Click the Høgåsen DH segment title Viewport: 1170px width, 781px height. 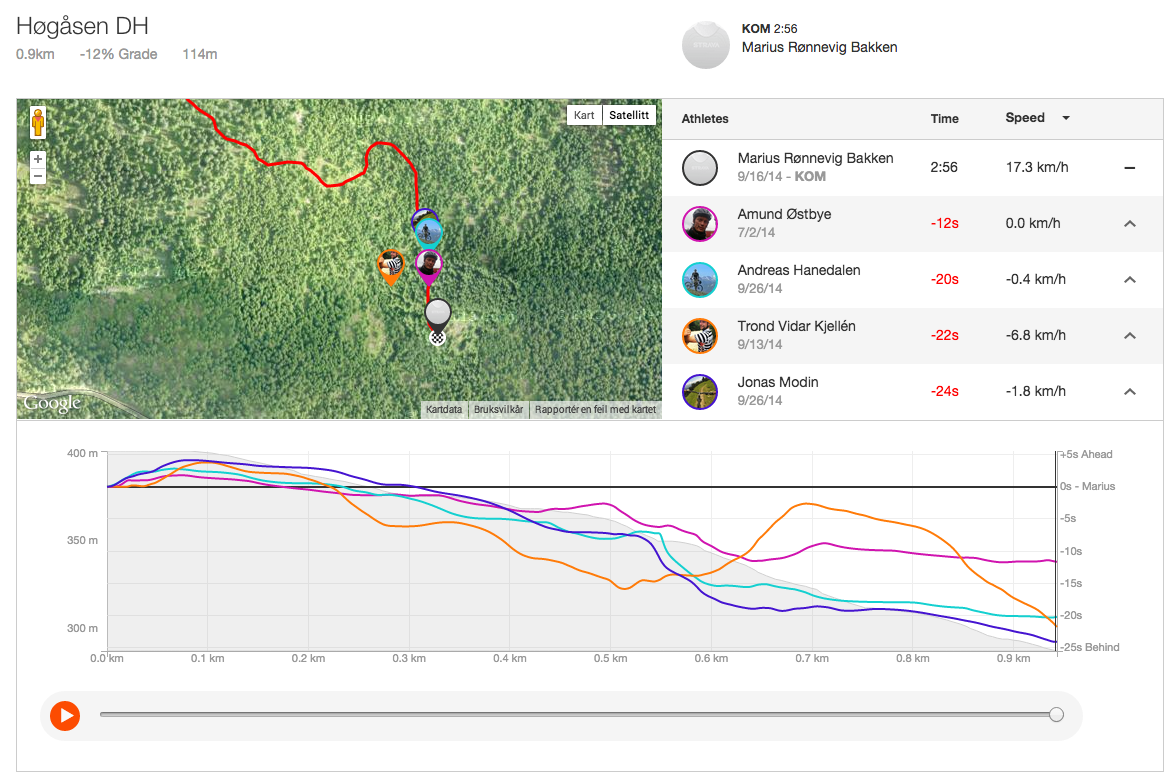[x=82, y=26]
